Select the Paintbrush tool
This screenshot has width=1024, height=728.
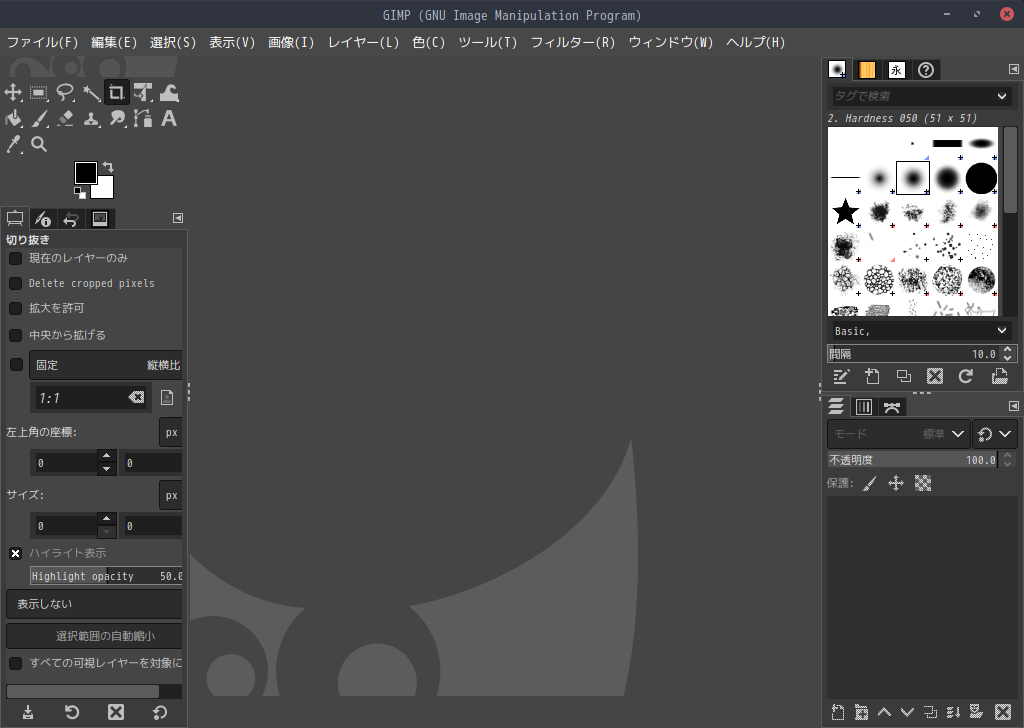tap(39, 118)
